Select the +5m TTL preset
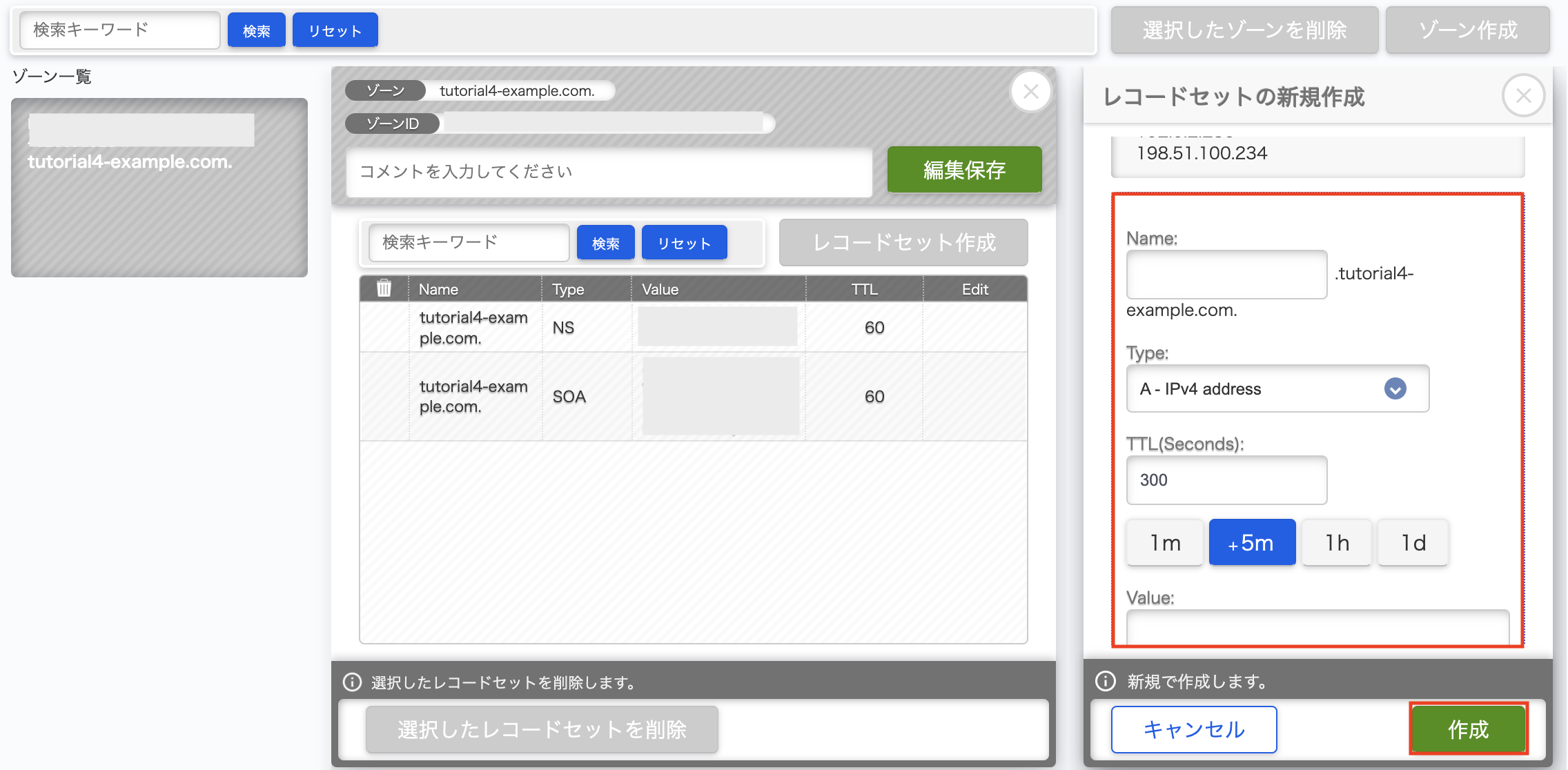Screen dimensions: 1568x770 point(1252,543)
